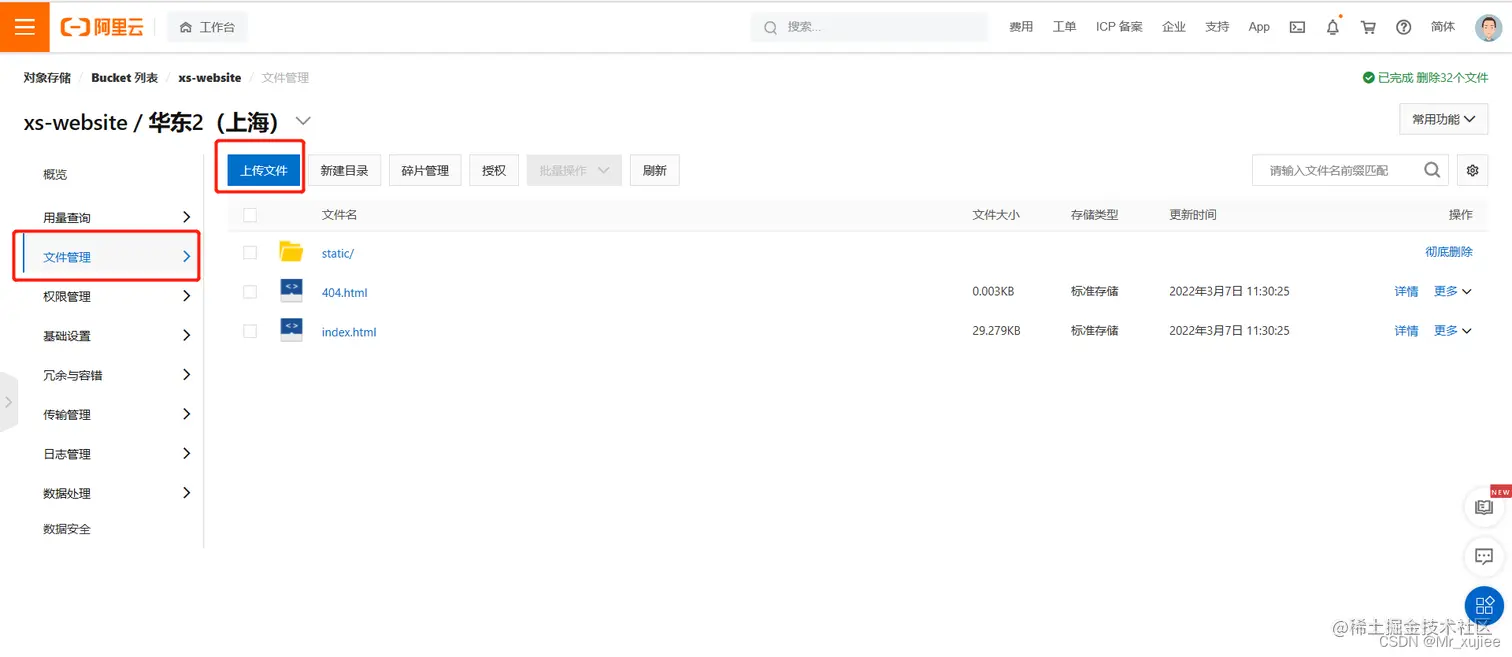Focus the top 搜索 search field

pos(869,27)
